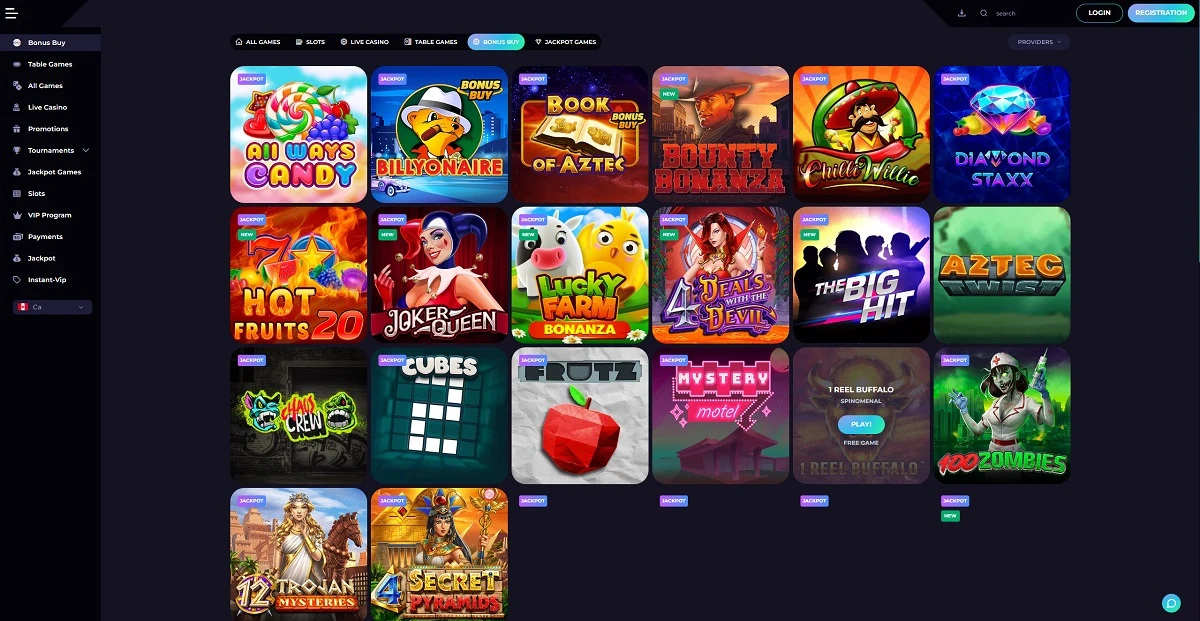Open the Providers dropdown
This screenshot has width=1200, height=621.
pos(1040,42)
